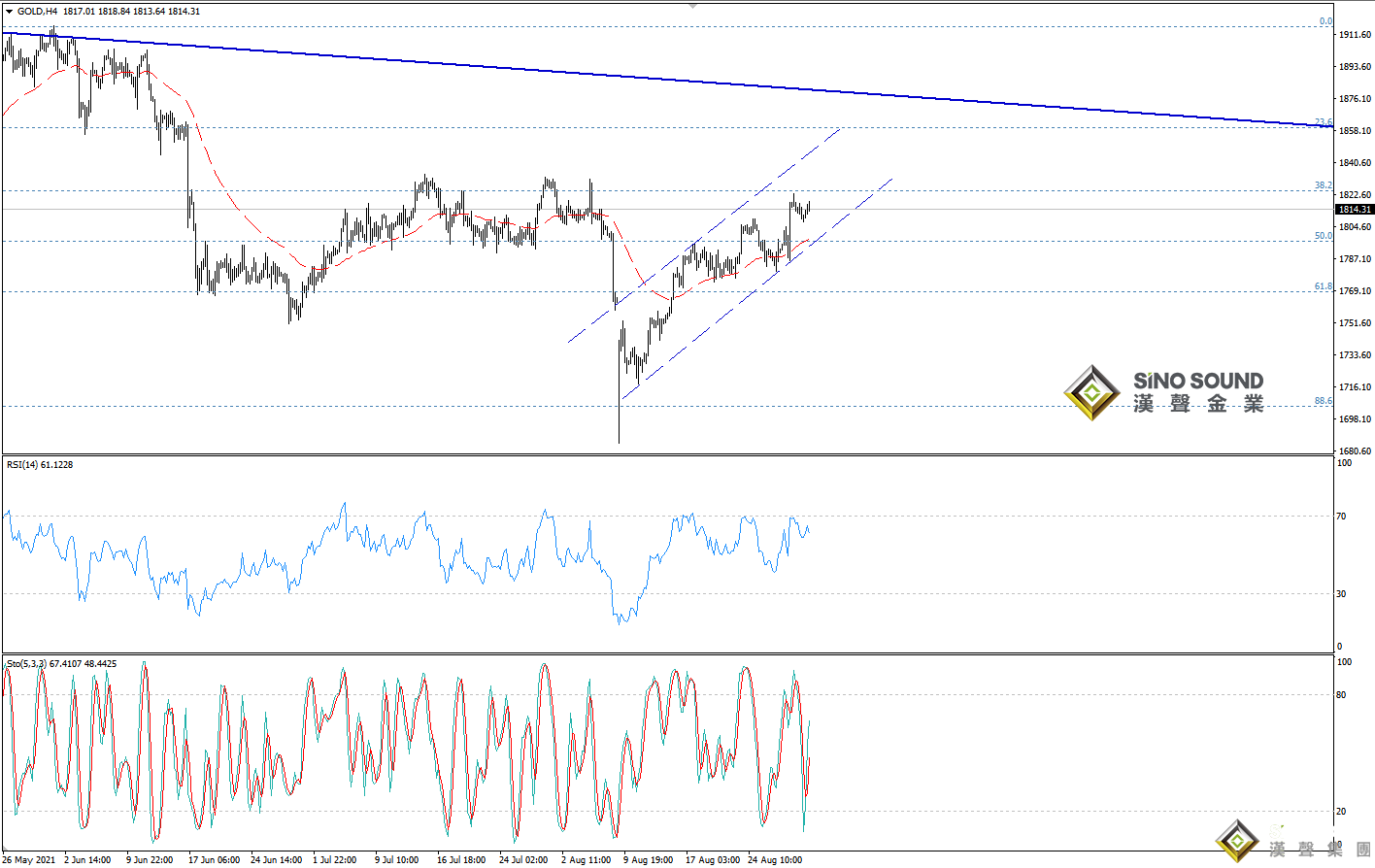Click the 88.6 Fibonacci level label
Screen dimensions: 1375x868
point(1323,401)
